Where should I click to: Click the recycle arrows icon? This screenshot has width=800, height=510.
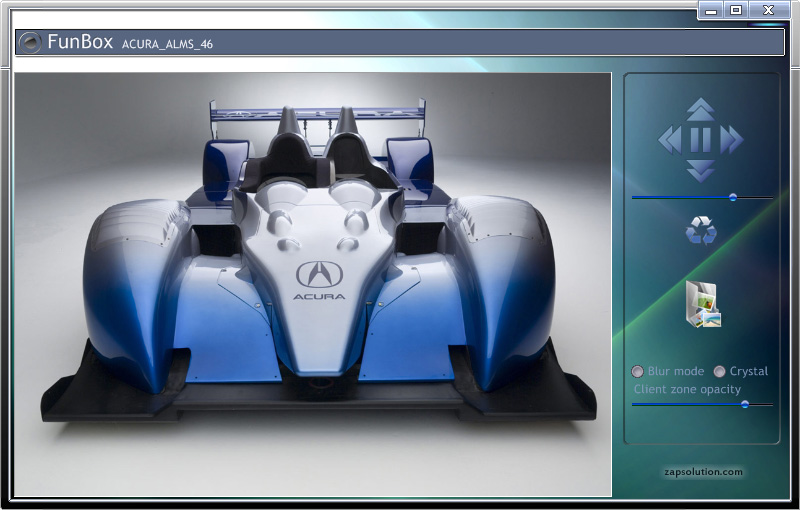pyautogui.click(x=701, y=231)
